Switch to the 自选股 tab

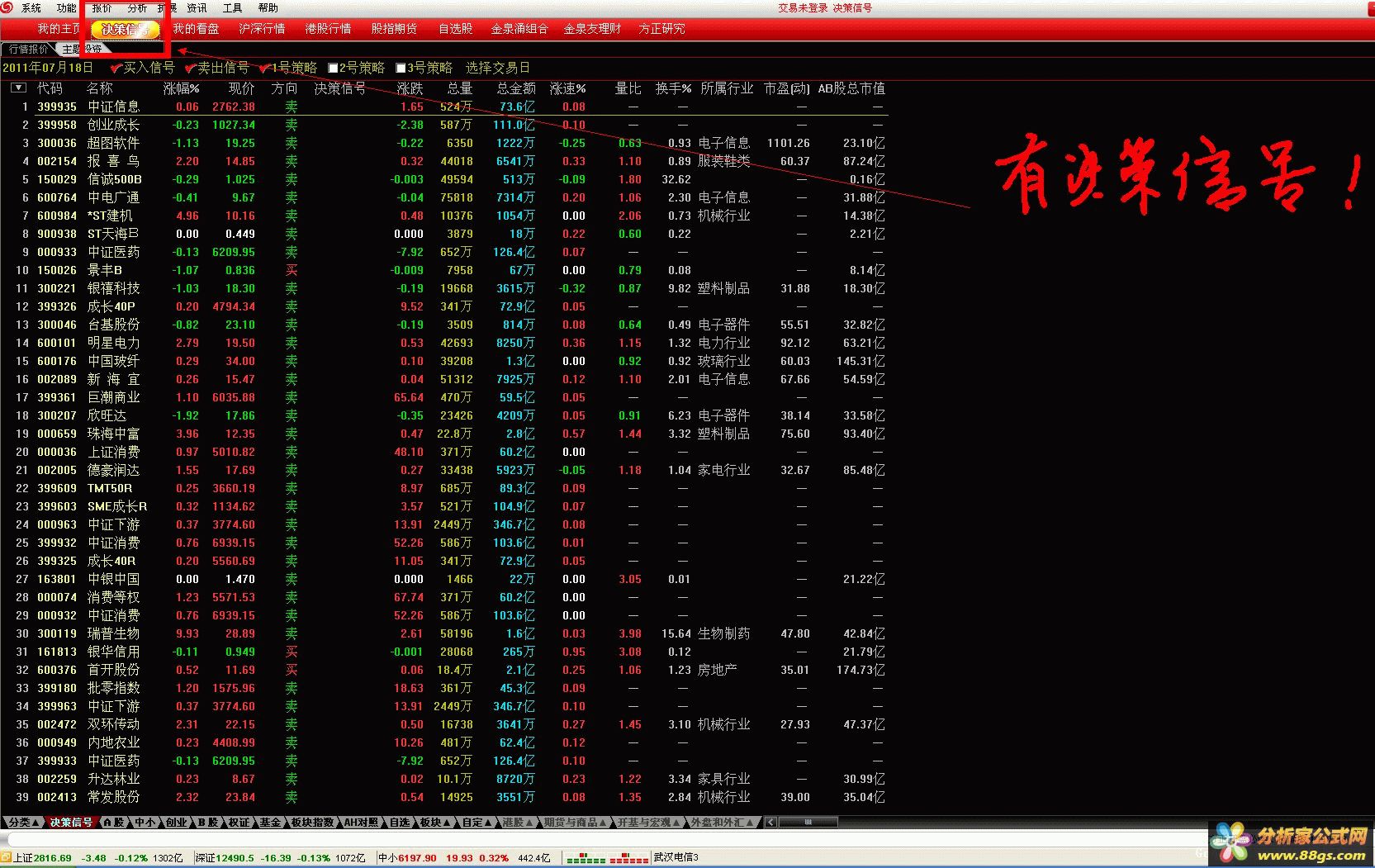[x=455, y=29]
